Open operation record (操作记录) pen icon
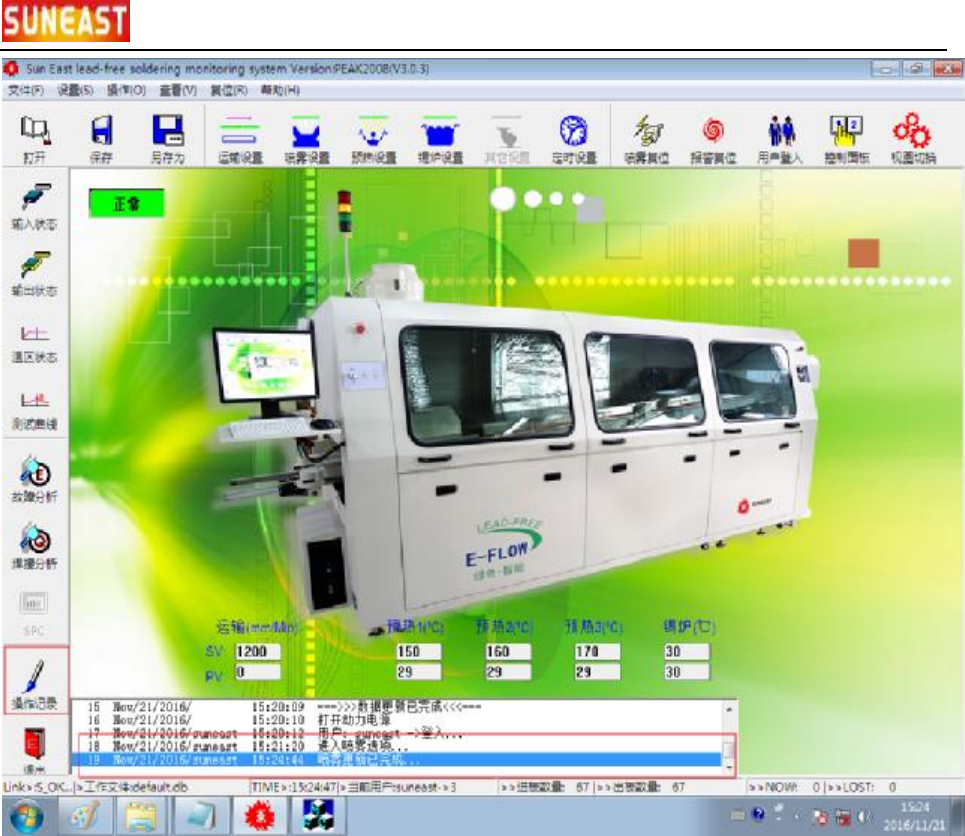This screenshot has height=836, width=965. 35,683
